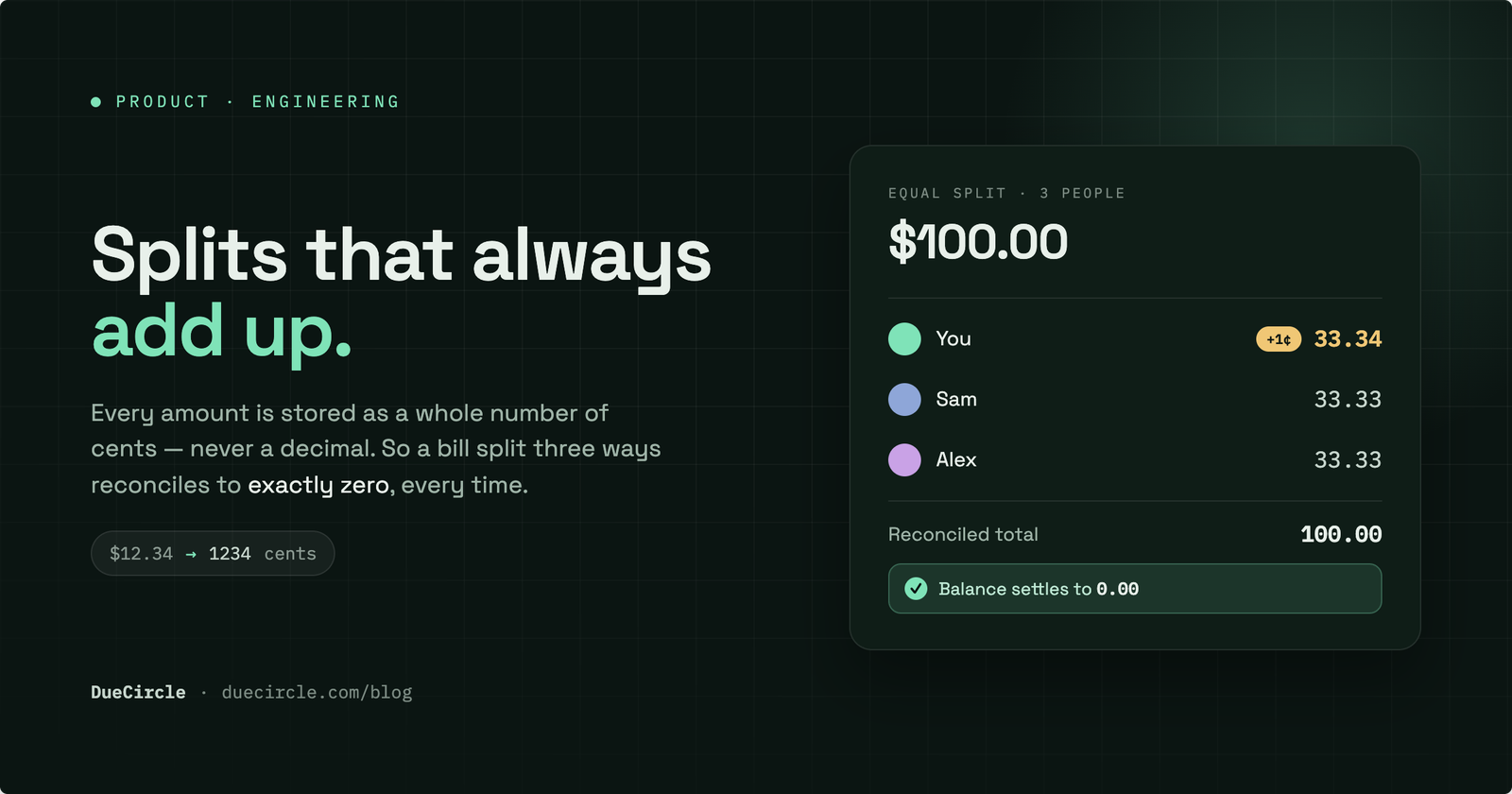Select the ENGINEERING category label
Image resolution: width=1512 pixels, height=794 pixels.
(x=326, y=101)
